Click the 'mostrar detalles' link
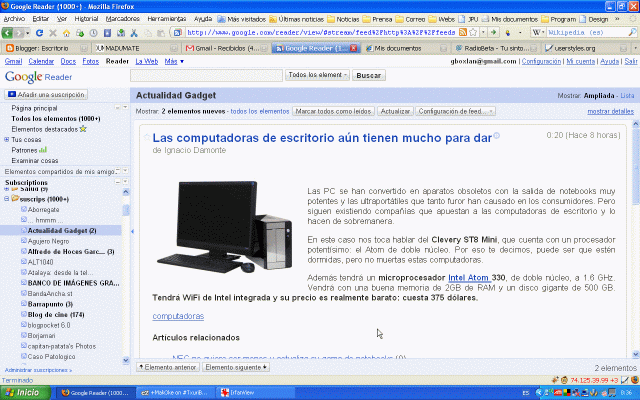Image resolution: width=640 pixels, height=400 pixels. coord(611,111)
